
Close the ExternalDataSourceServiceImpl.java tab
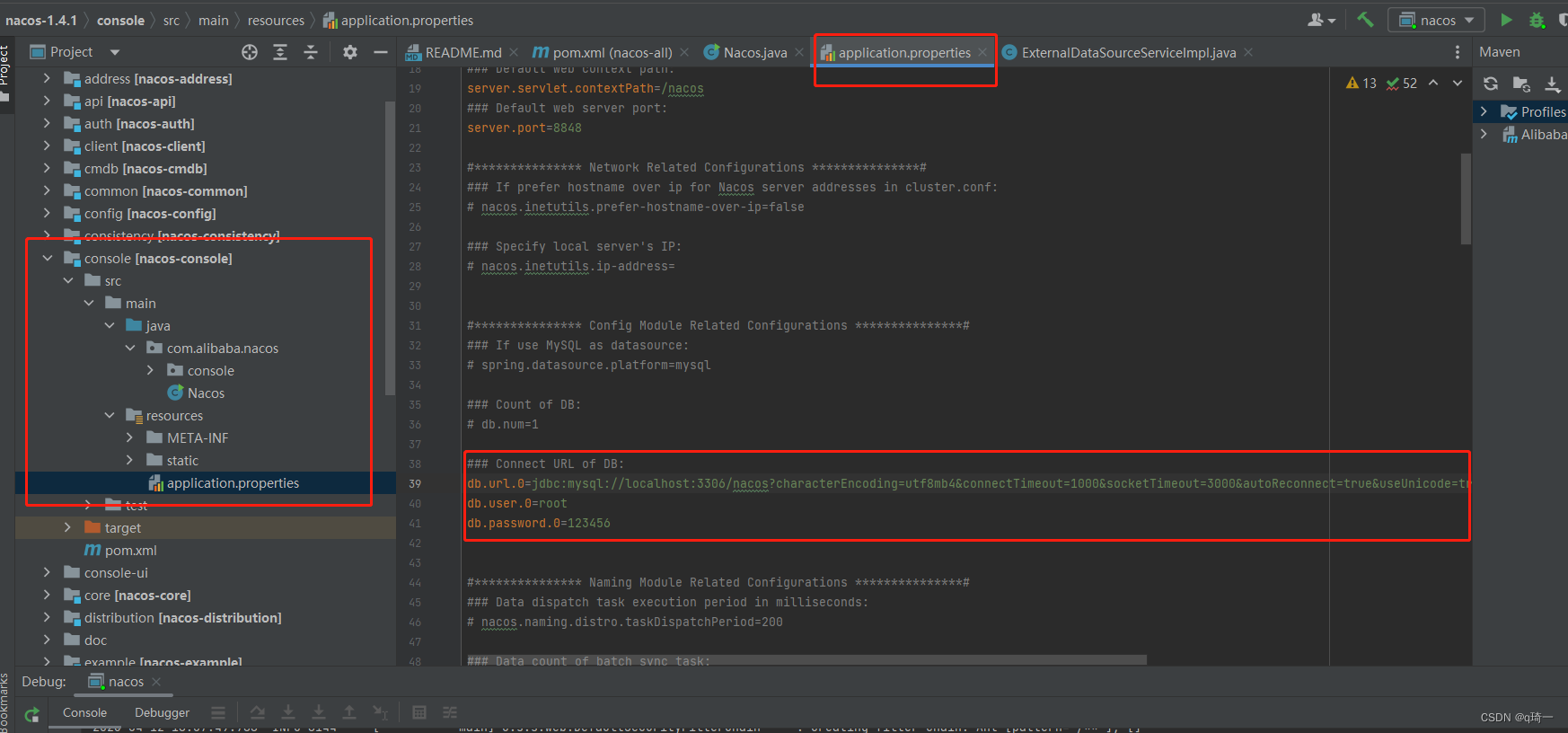point(1248,52)
